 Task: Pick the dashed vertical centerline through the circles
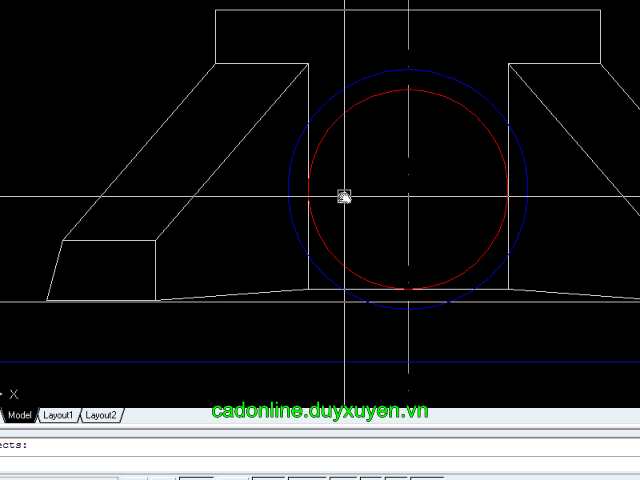[x=408, y=340]
